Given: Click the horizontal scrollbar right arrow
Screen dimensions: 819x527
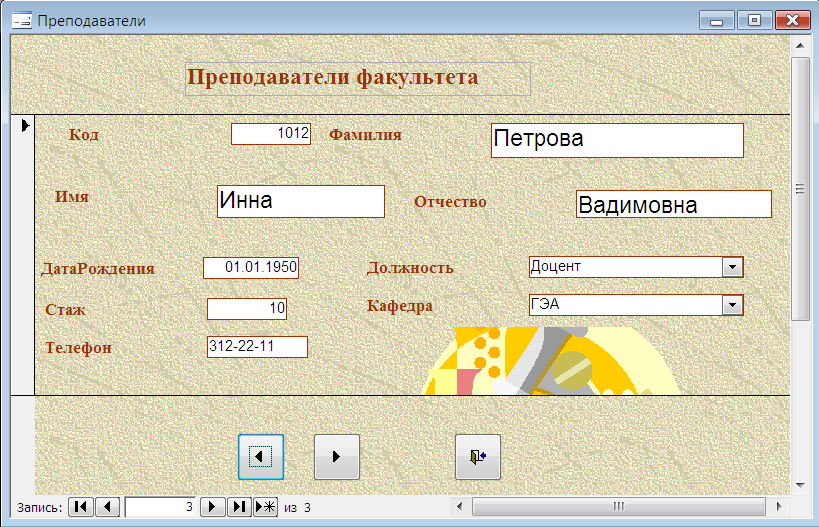Looking at the screenshot, I should click(x=779, y=506).
